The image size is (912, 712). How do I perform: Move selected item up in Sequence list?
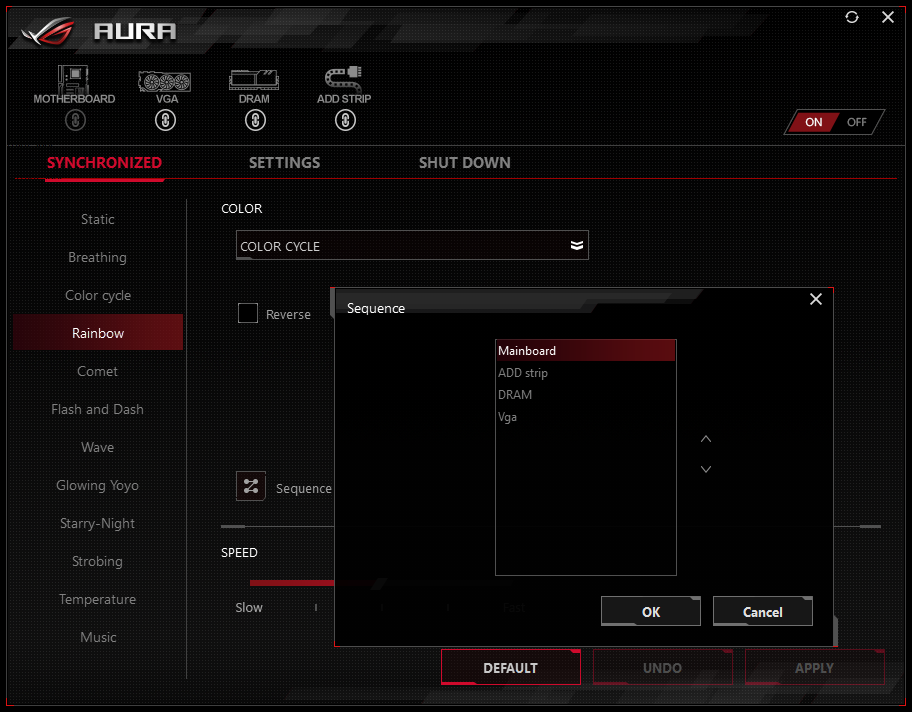(x=706, y=439)
